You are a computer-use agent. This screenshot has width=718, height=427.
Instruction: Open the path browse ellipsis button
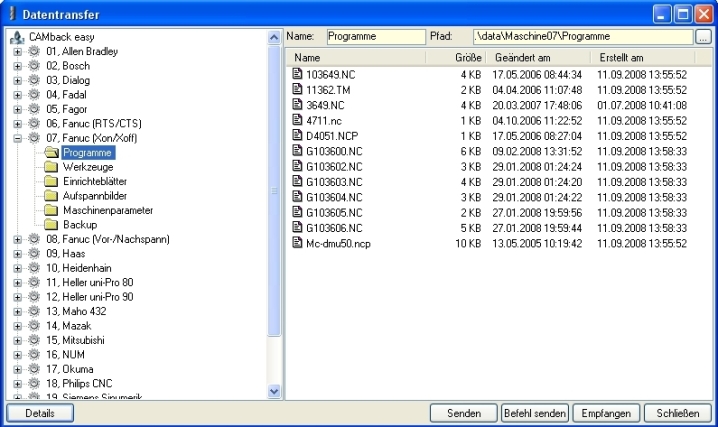pyautogui.click(x=704, y=37)
